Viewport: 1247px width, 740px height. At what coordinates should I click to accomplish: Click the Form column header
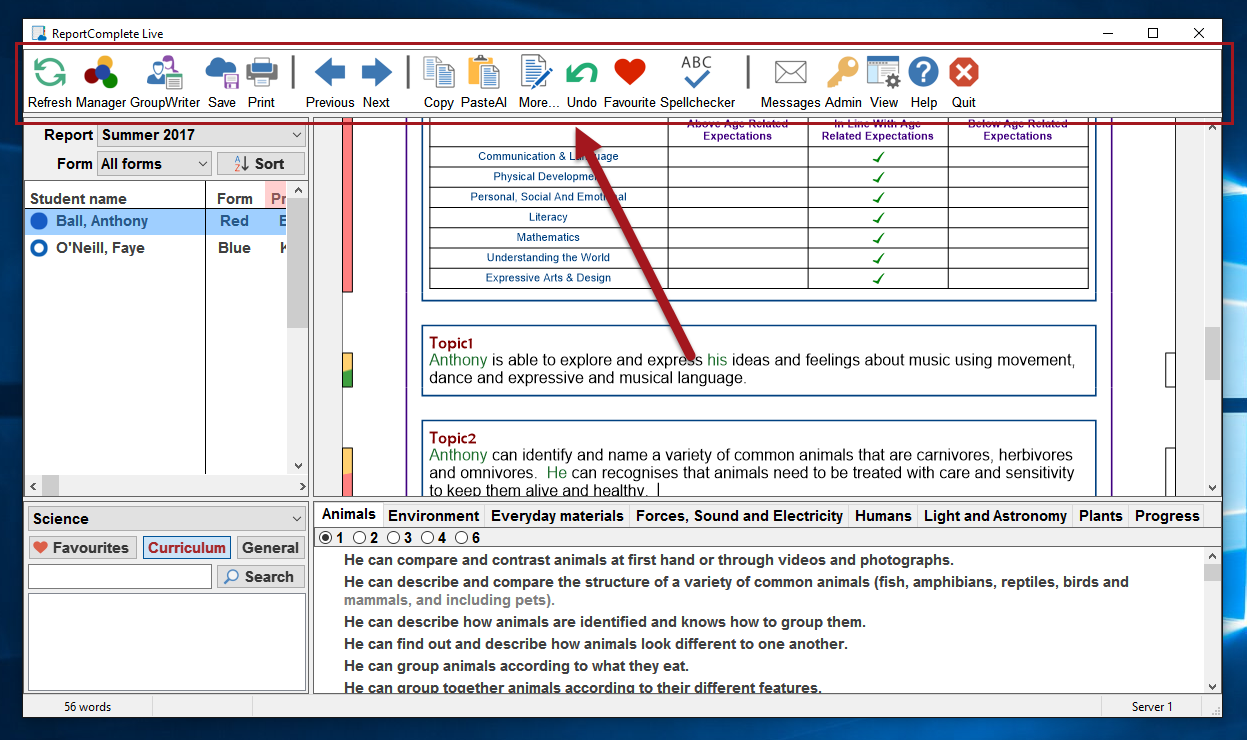click(235, 198)
